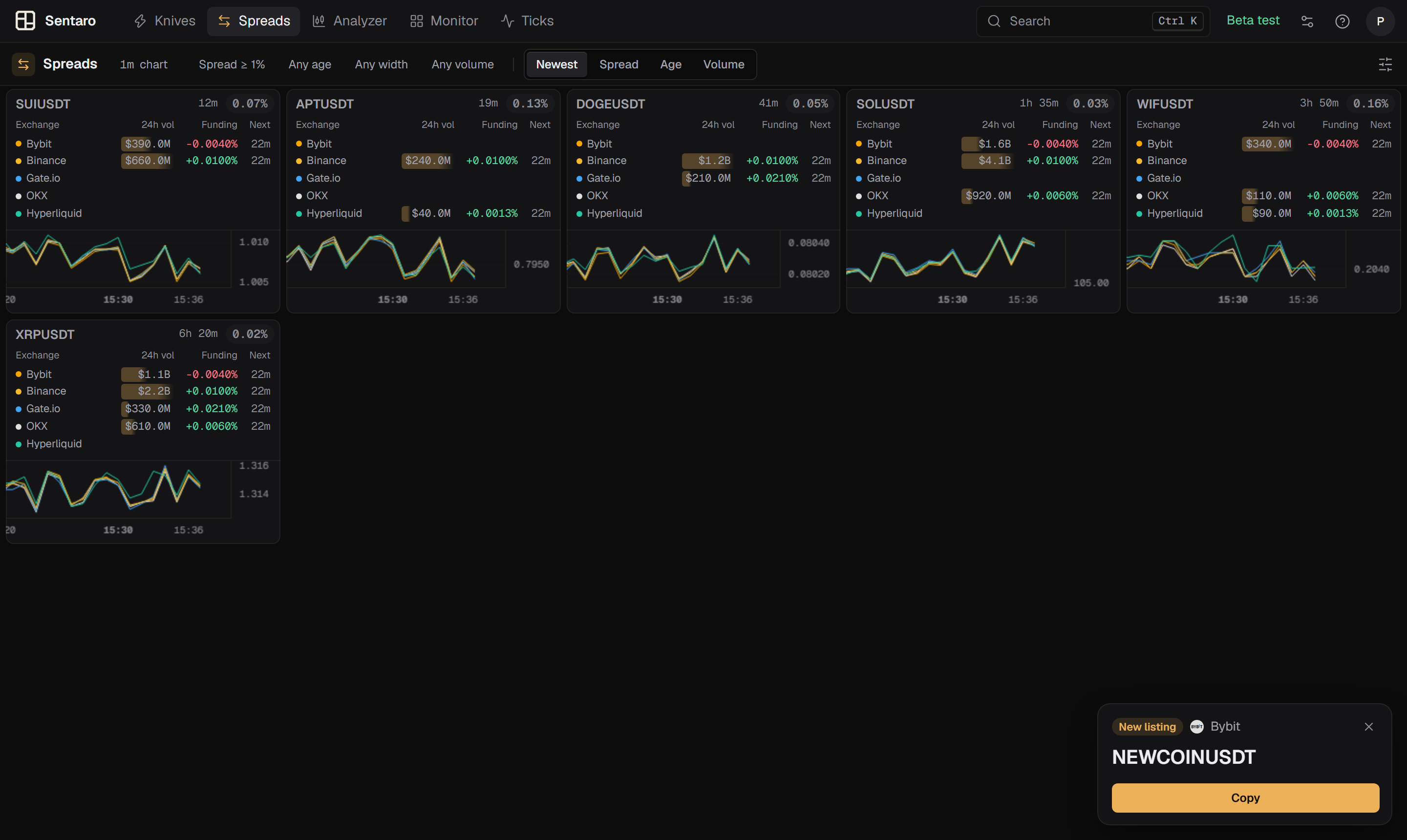Open the layout settings icon at right
The width and height of the screenshot is (1407, 840).
pos(1385,64)
